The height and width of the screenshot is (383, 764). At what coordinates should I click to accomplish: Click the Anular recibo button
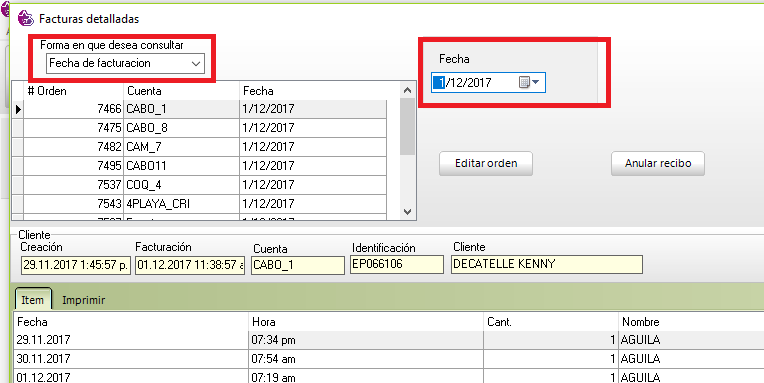[x=658, y=163]
